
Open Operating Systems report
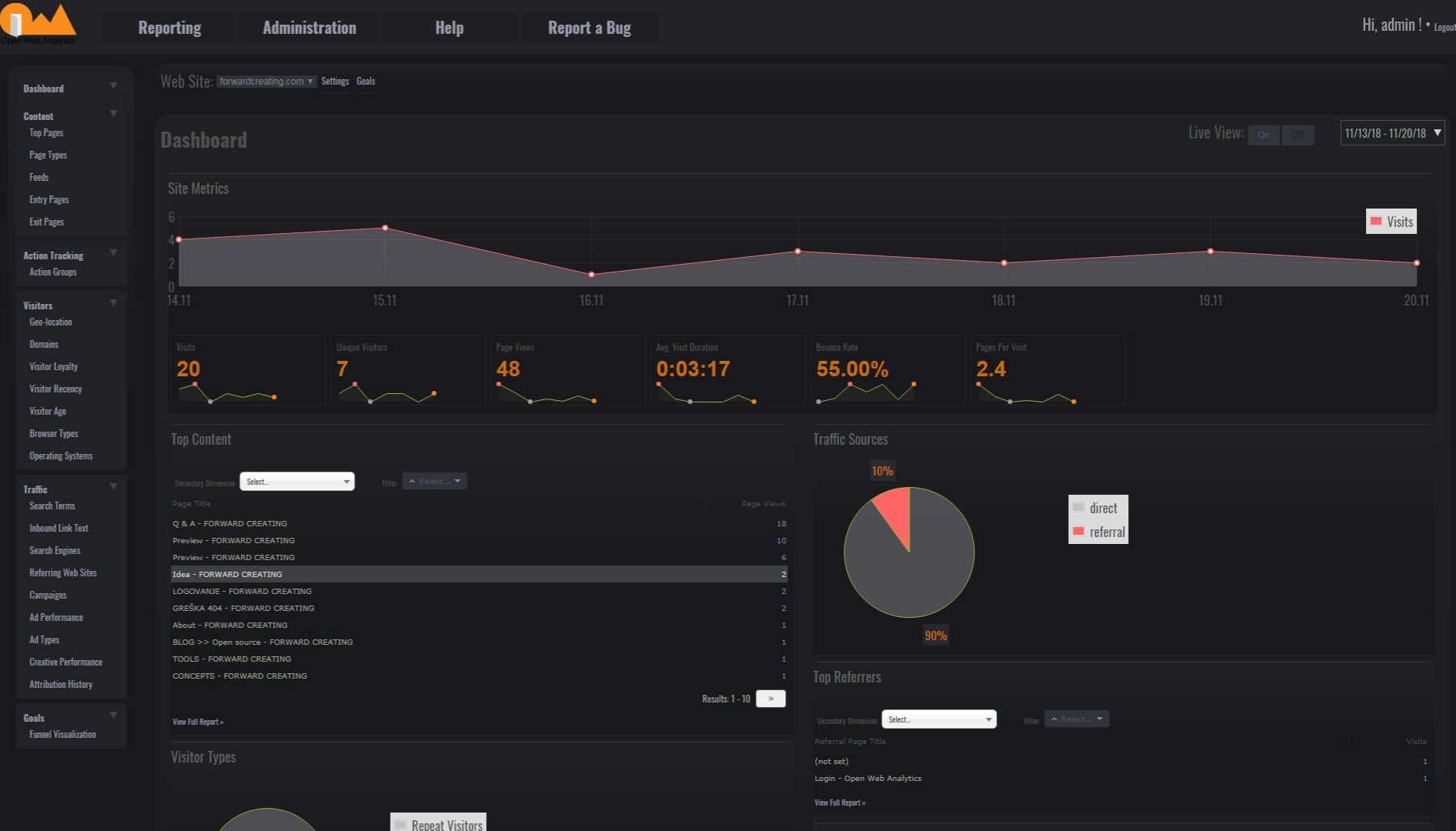61,456
